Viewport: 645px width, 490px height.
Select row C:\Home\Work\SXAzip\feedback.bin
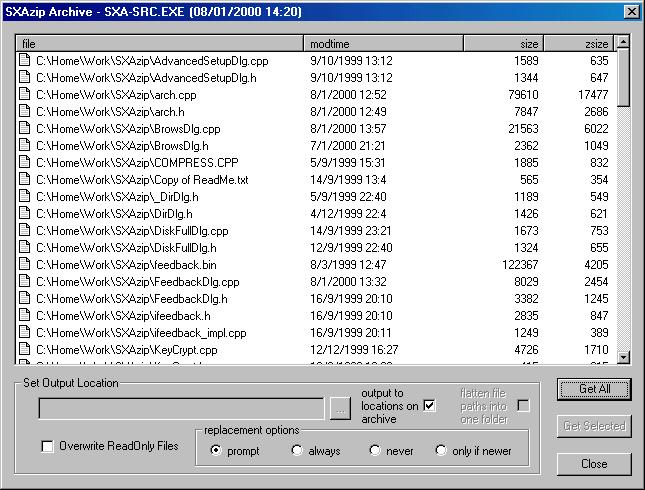coord(126,265)
